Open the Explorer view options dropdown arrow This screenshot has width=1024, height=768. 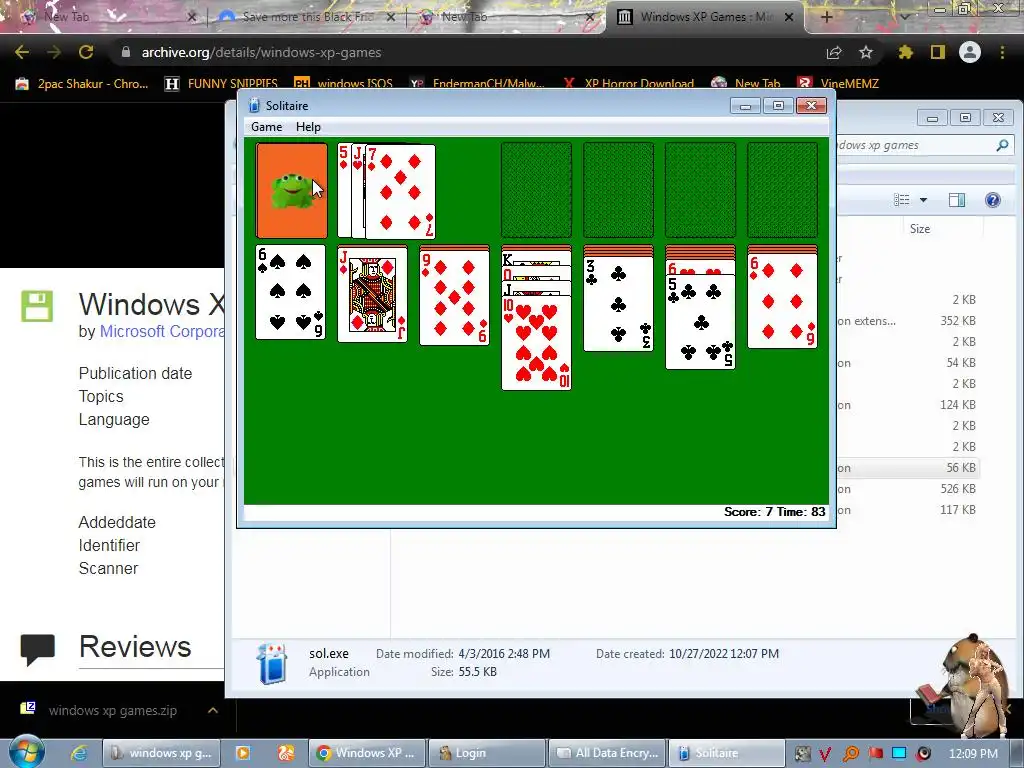tap(923, 200)
